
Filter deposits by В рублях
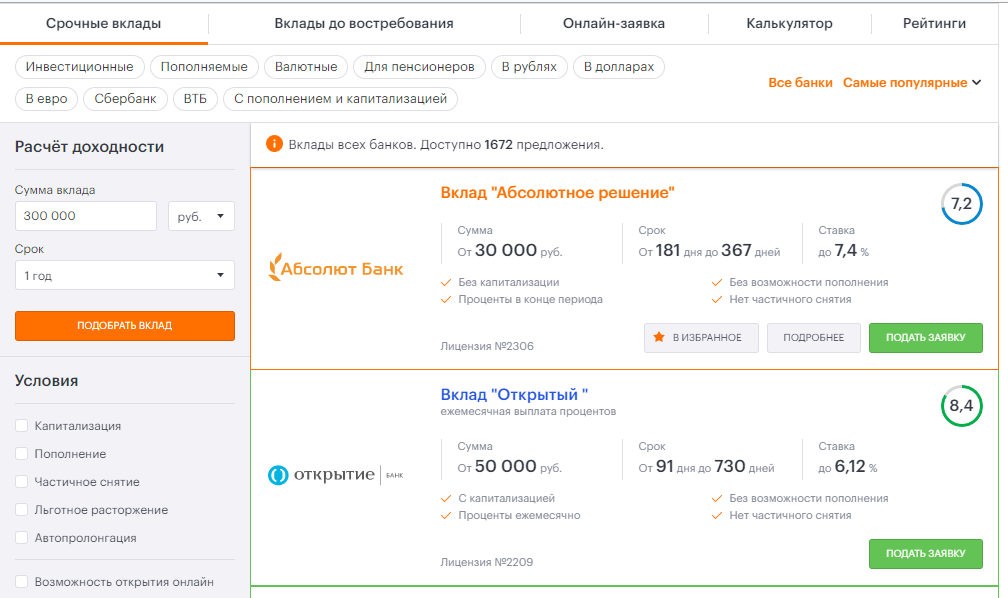coord(529,66)
